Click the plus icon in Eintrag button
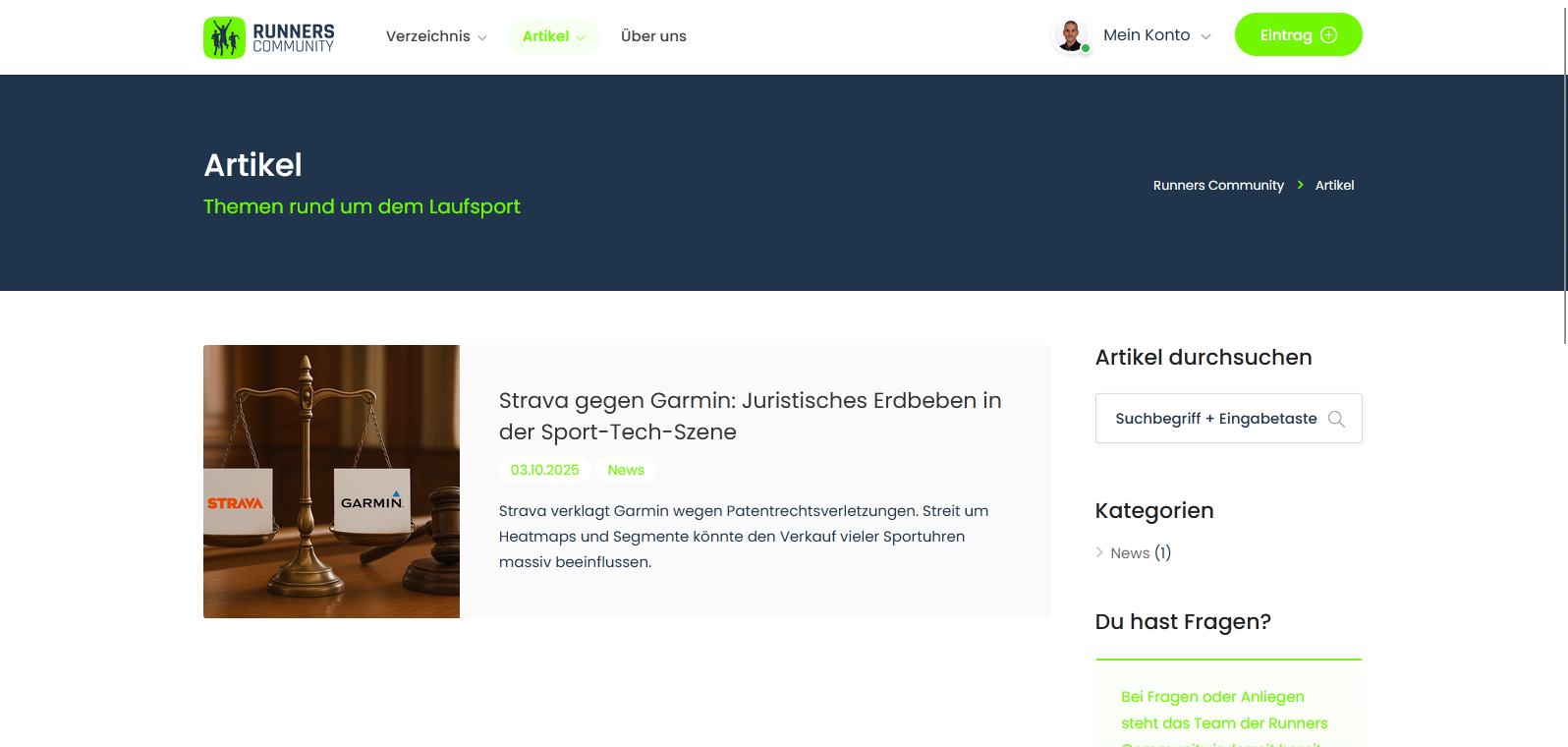 pyautogui.click(x=1328, y=35)
